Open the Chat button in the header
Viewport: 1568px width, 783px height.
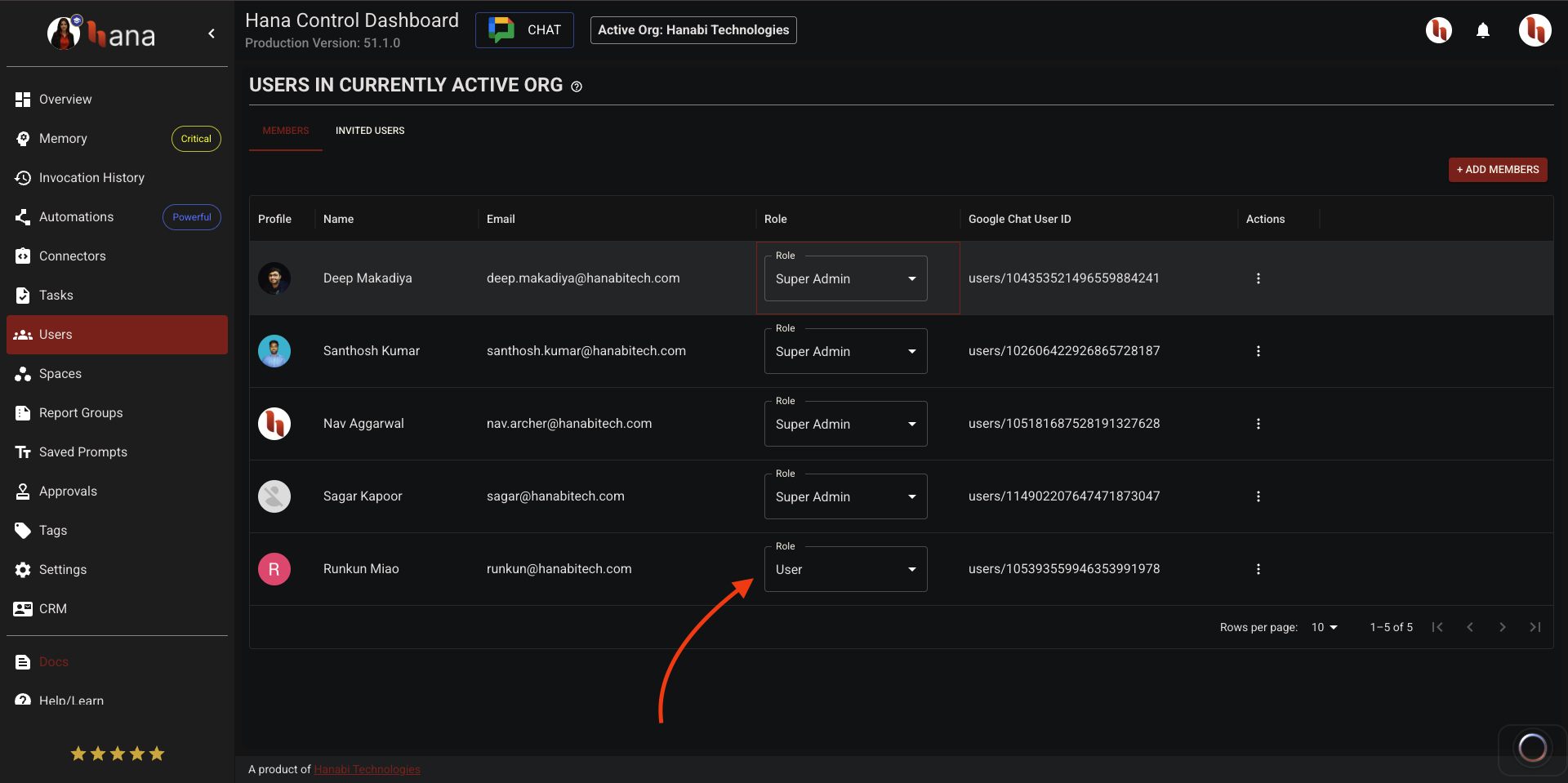coord(524,30)
